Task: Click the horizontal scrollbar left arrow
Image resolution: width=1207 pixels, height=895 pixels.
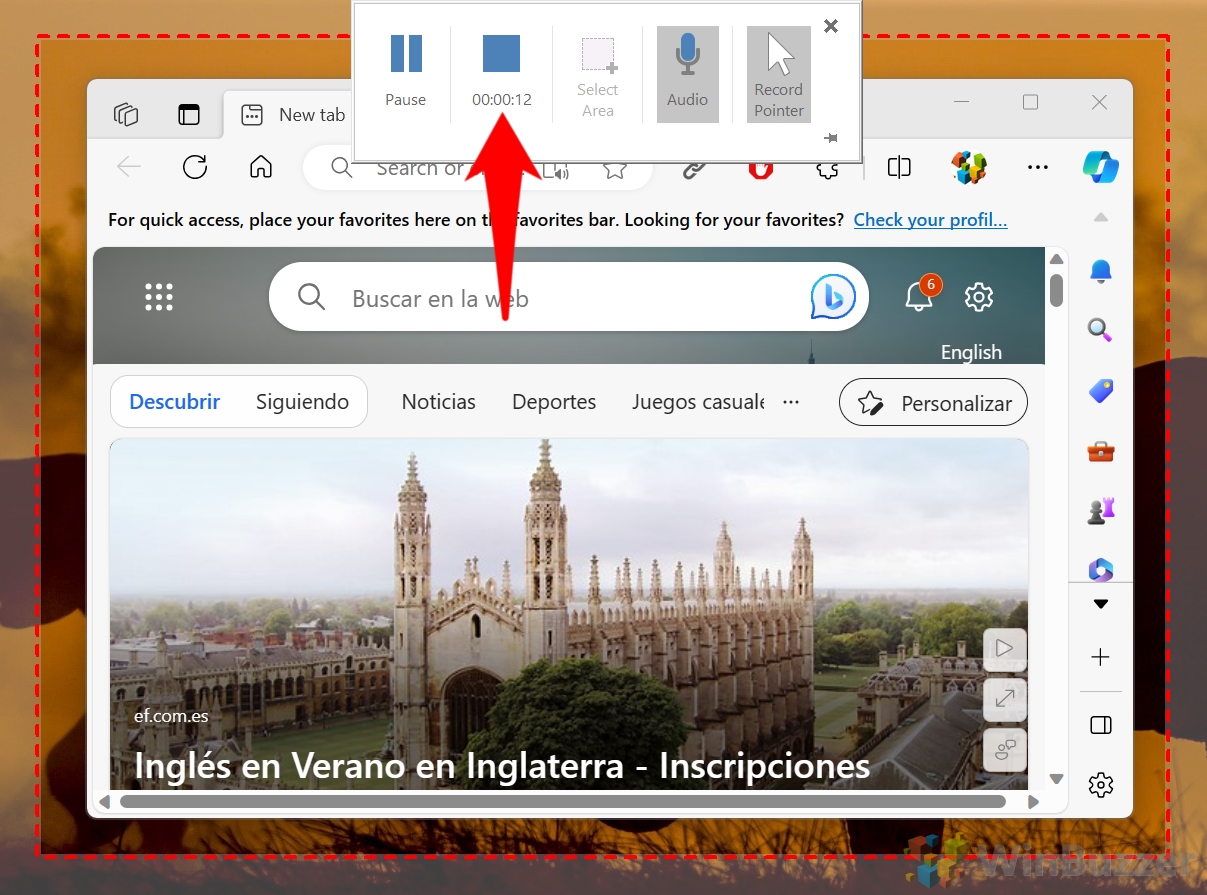Action: 104,802
